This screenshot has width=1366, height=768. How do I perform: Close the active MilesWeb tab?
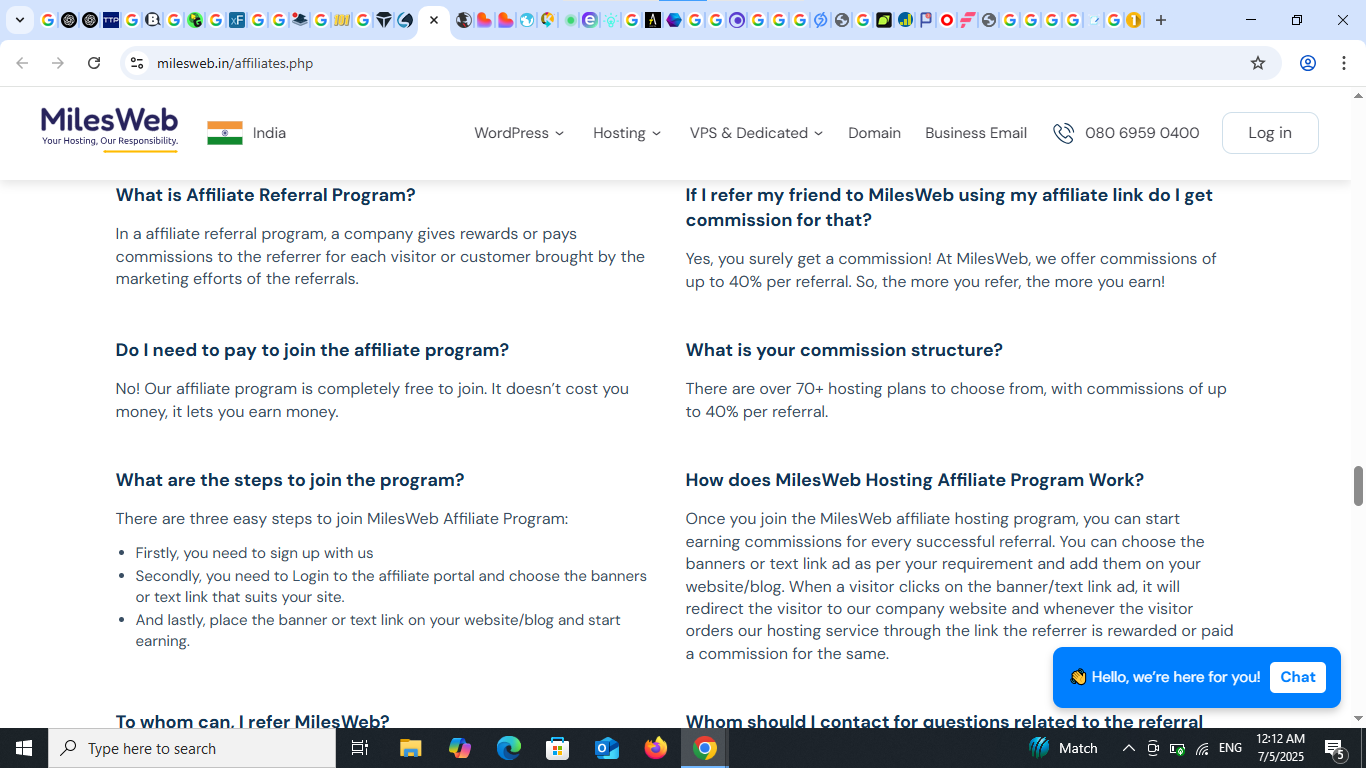pos(434,20)
